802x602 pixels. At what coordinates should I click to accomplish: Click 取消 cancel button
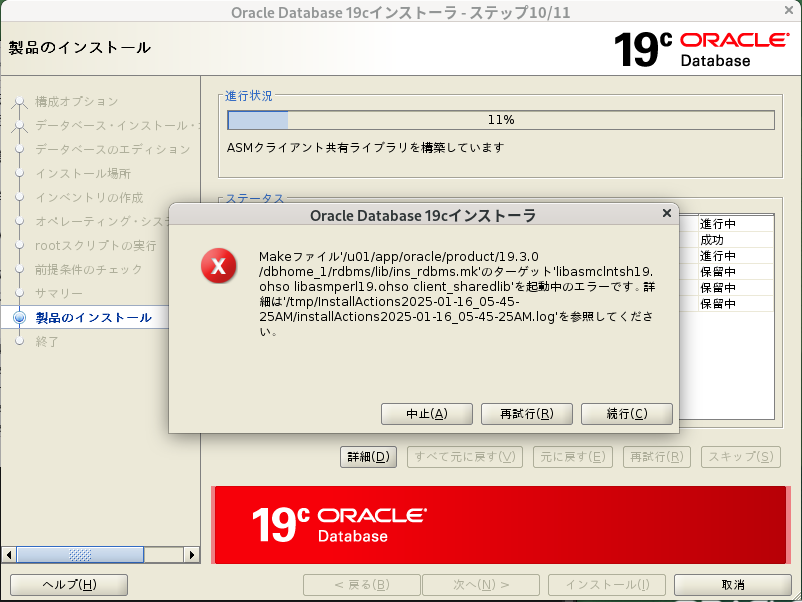(x=733, y=585)
